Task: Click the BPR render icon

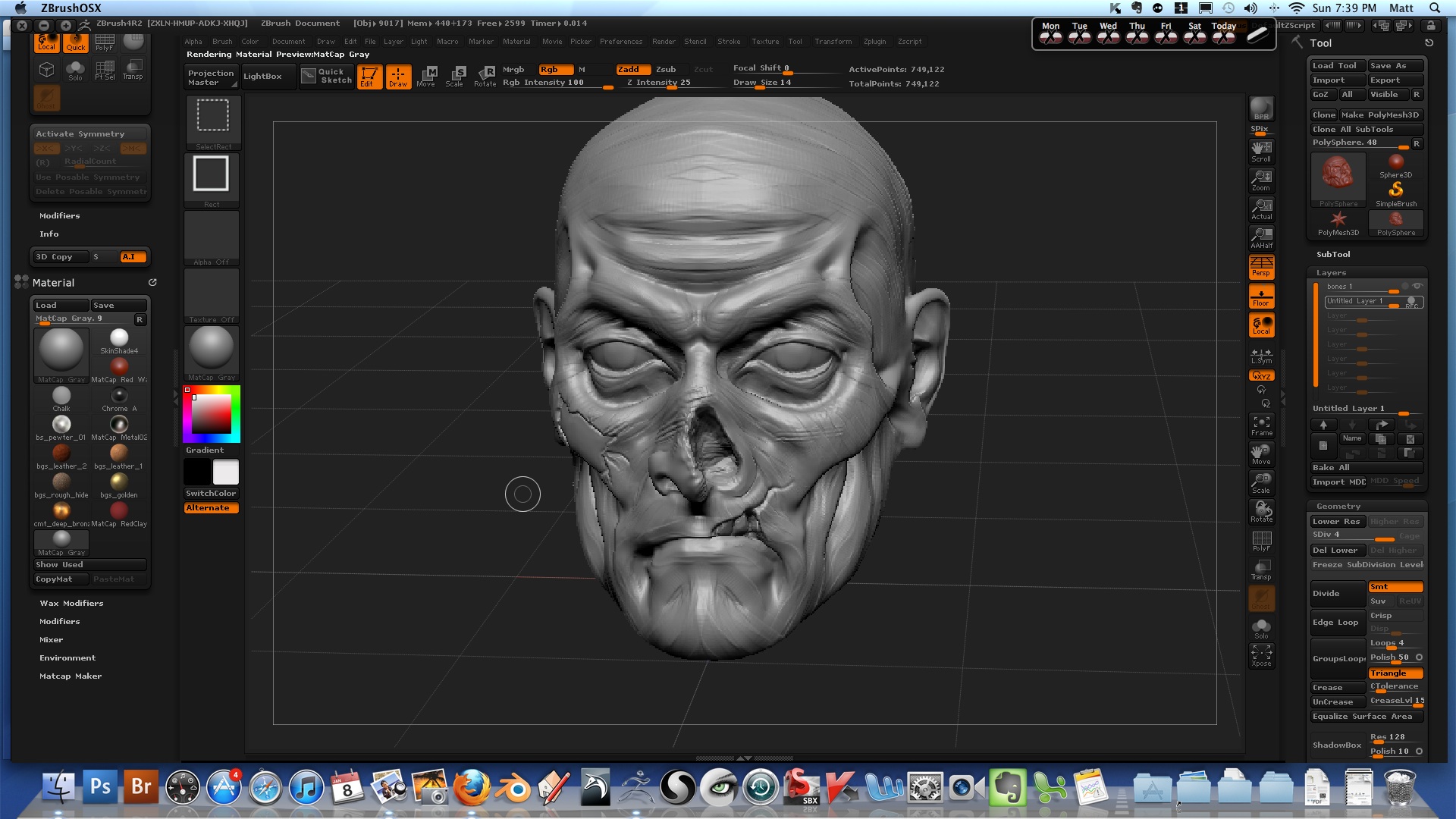Action: pos(1261,108)
